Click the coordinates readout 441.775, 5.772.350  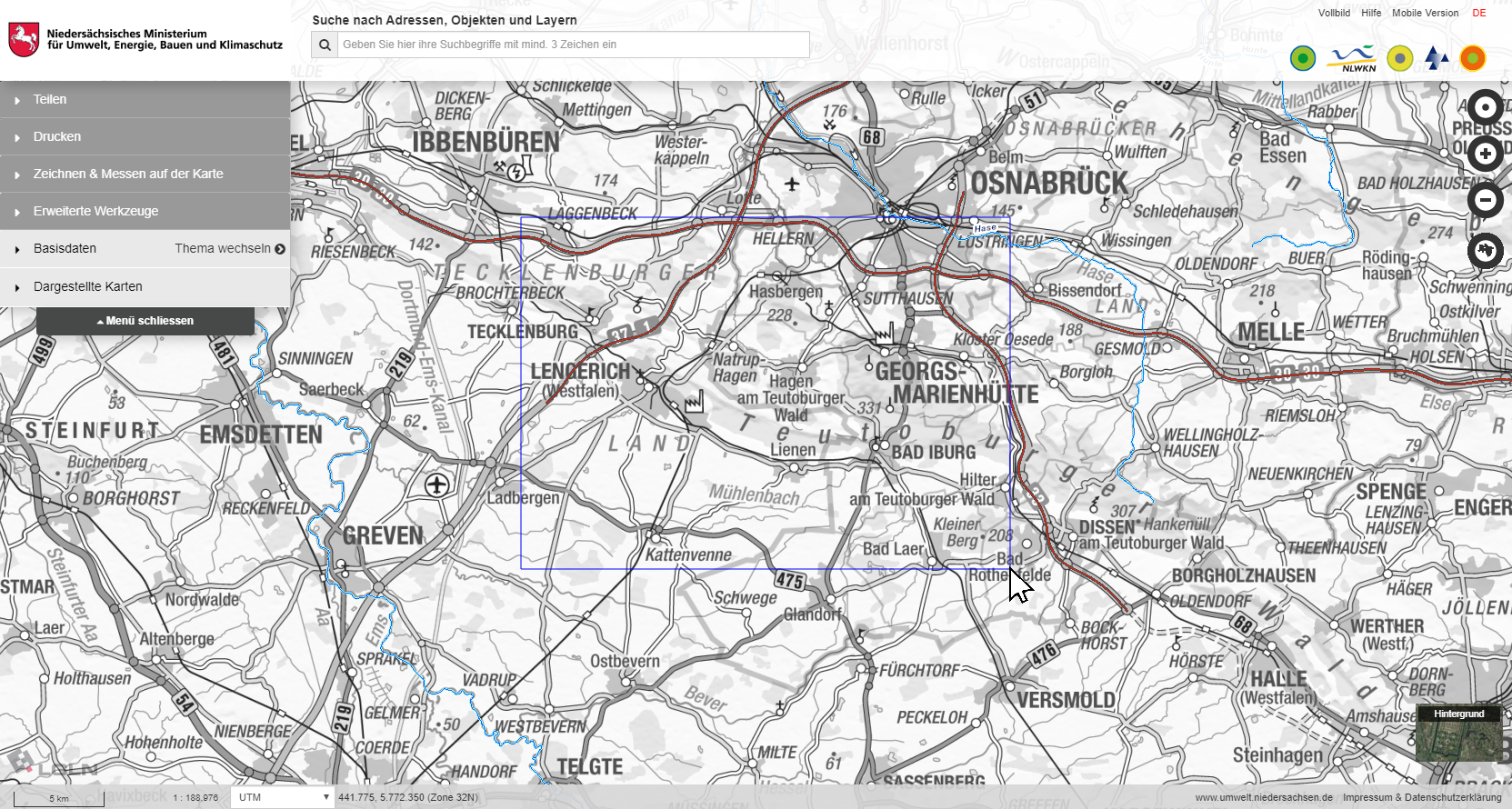click(407, 797)
